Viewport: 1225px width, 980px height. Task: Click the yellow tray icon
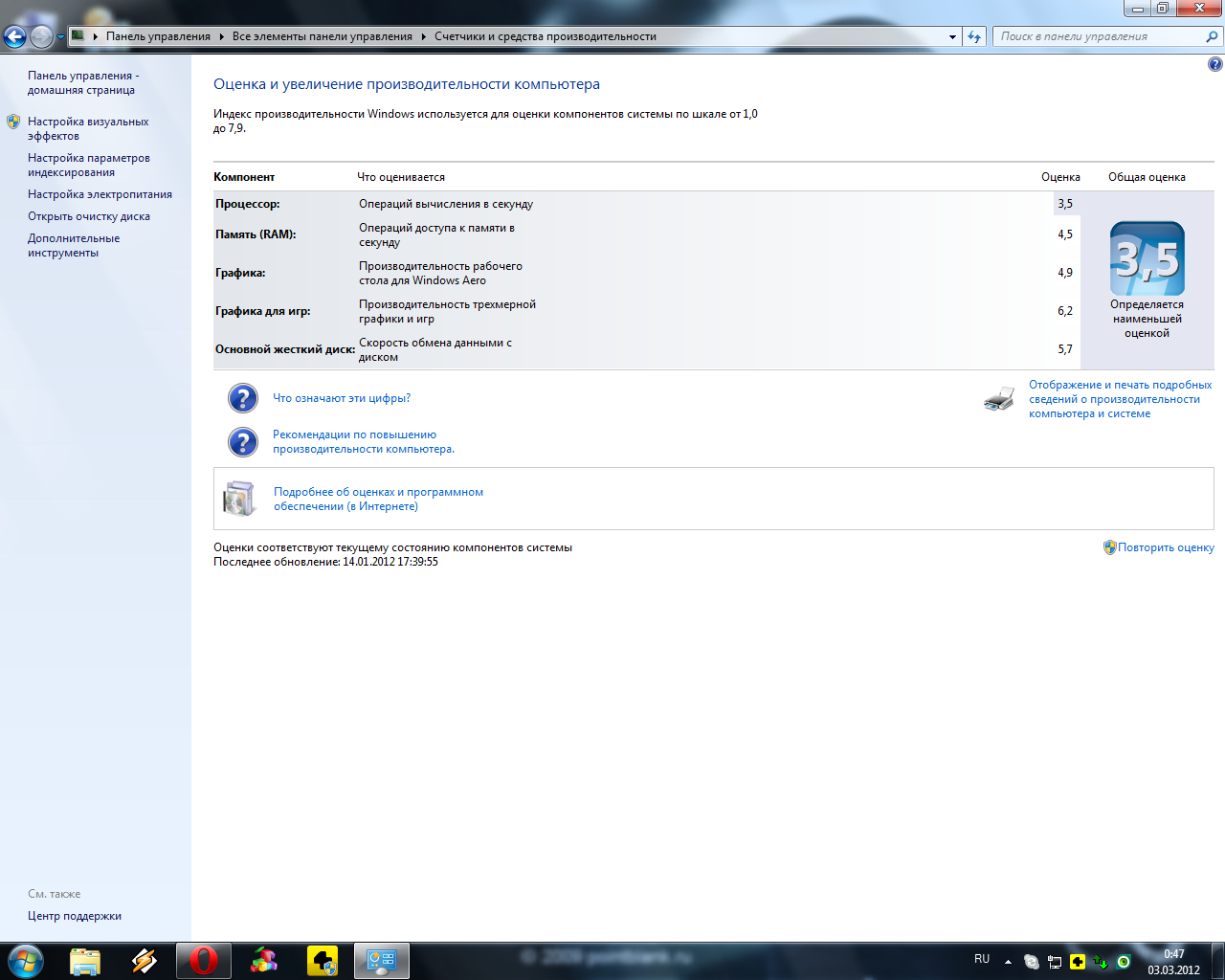1078,962
